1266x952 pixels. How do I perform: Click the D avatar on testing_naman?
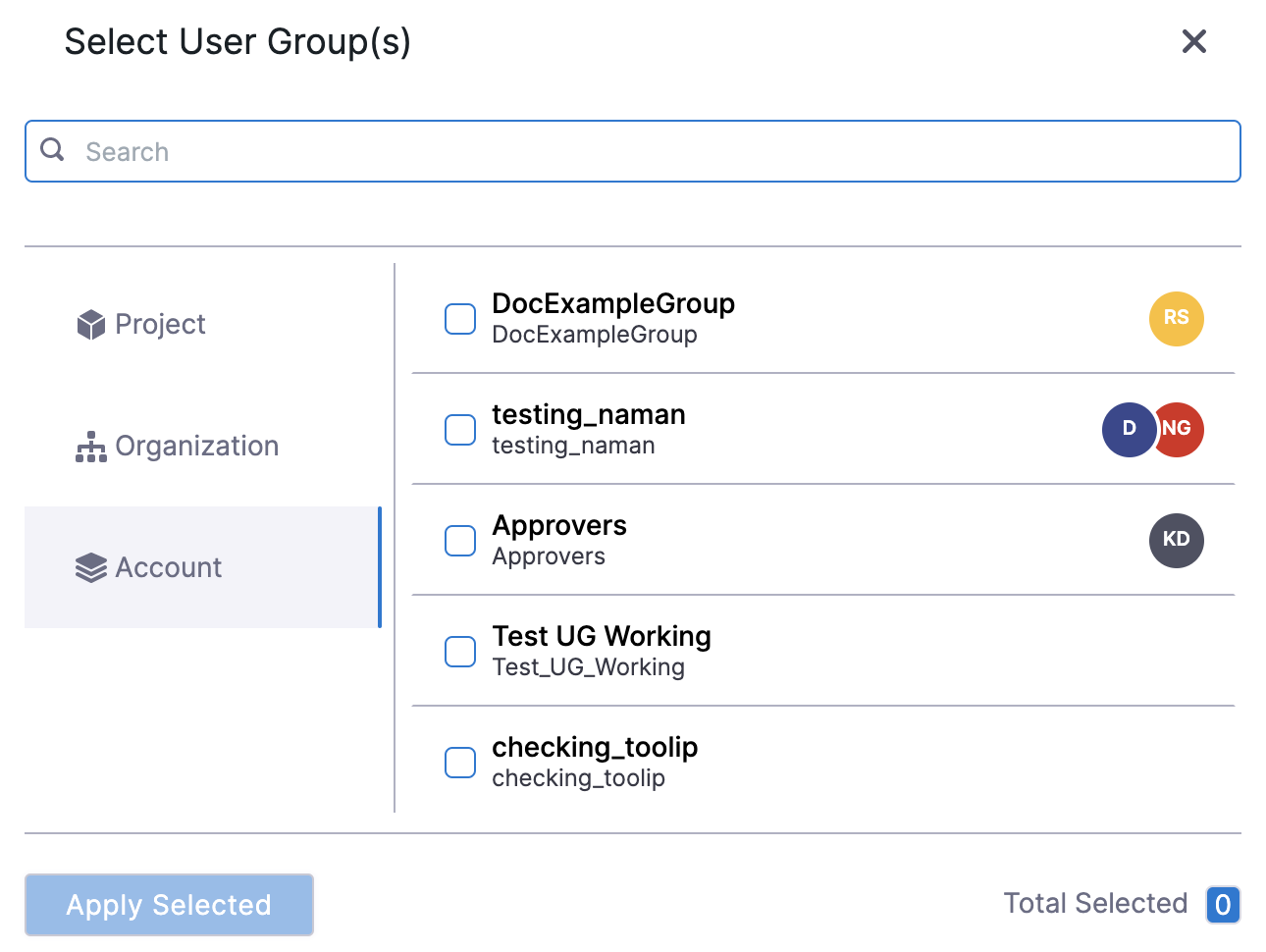[1128, 430]
